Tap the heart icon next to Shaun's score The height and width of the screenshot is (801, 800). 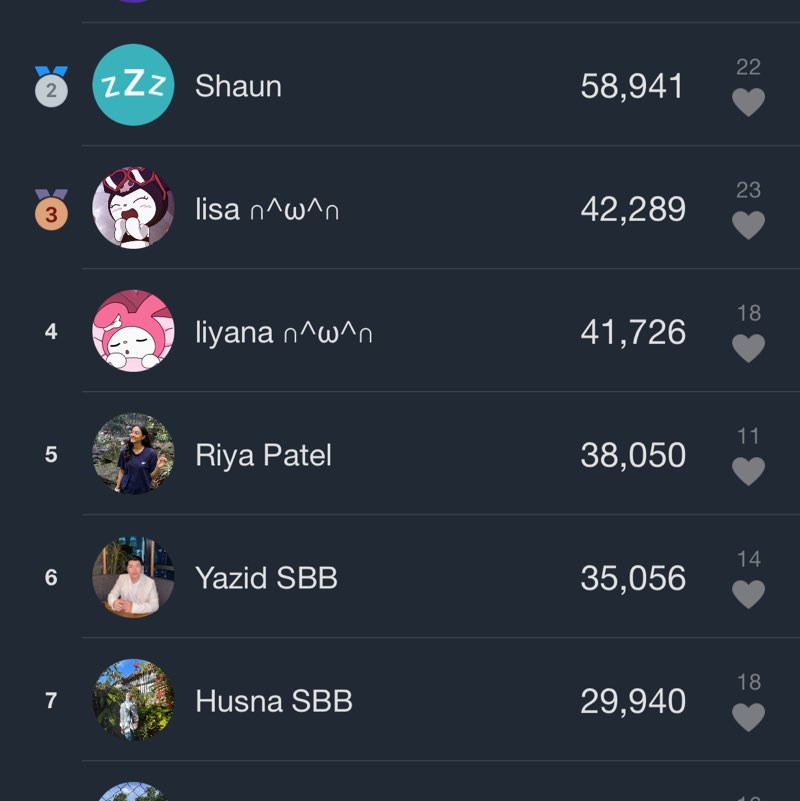(748, 102)
